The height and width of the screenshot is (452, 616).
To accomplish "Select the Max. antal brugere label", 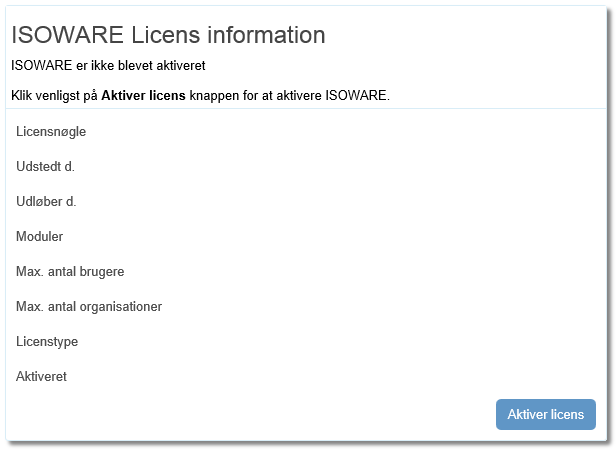I will (x=70, y=271).
